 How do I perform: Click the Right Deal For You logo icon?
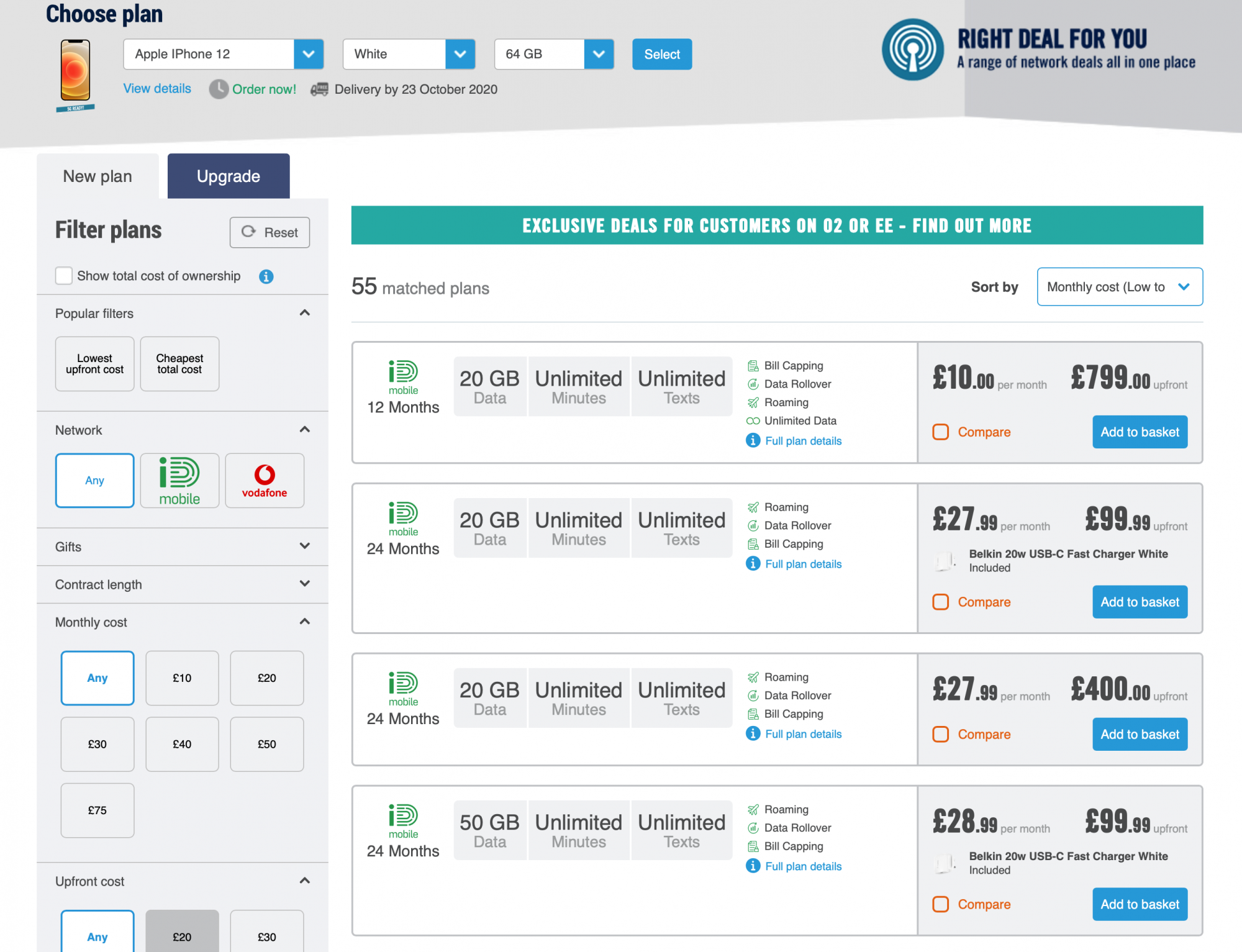pyautogui.click(x=912, y=50)
